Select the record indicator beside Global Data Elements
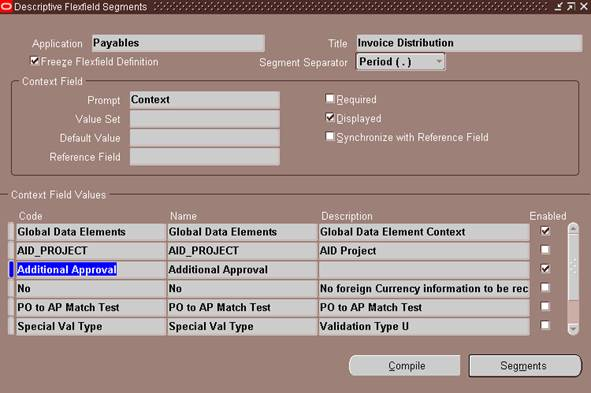 [11, 232]
